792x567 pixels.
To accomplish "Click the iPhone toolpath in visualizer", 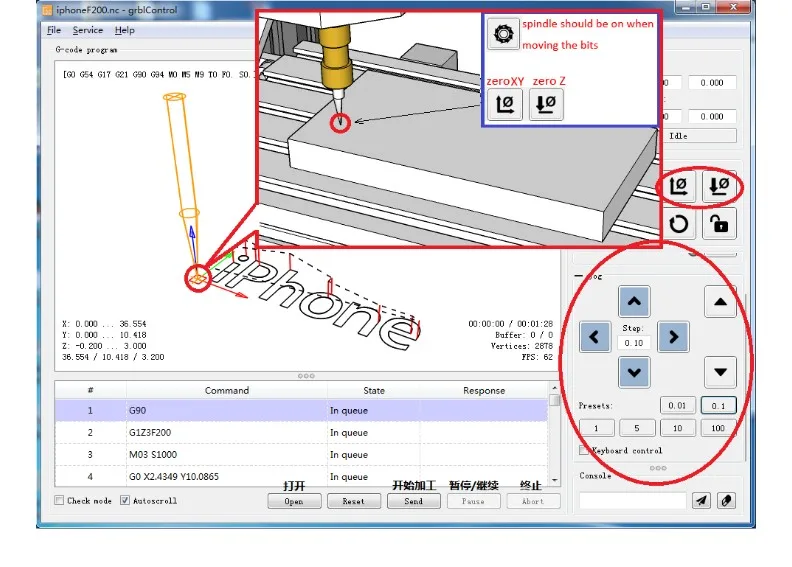I will pyautogui.click(x=318, y=298).
